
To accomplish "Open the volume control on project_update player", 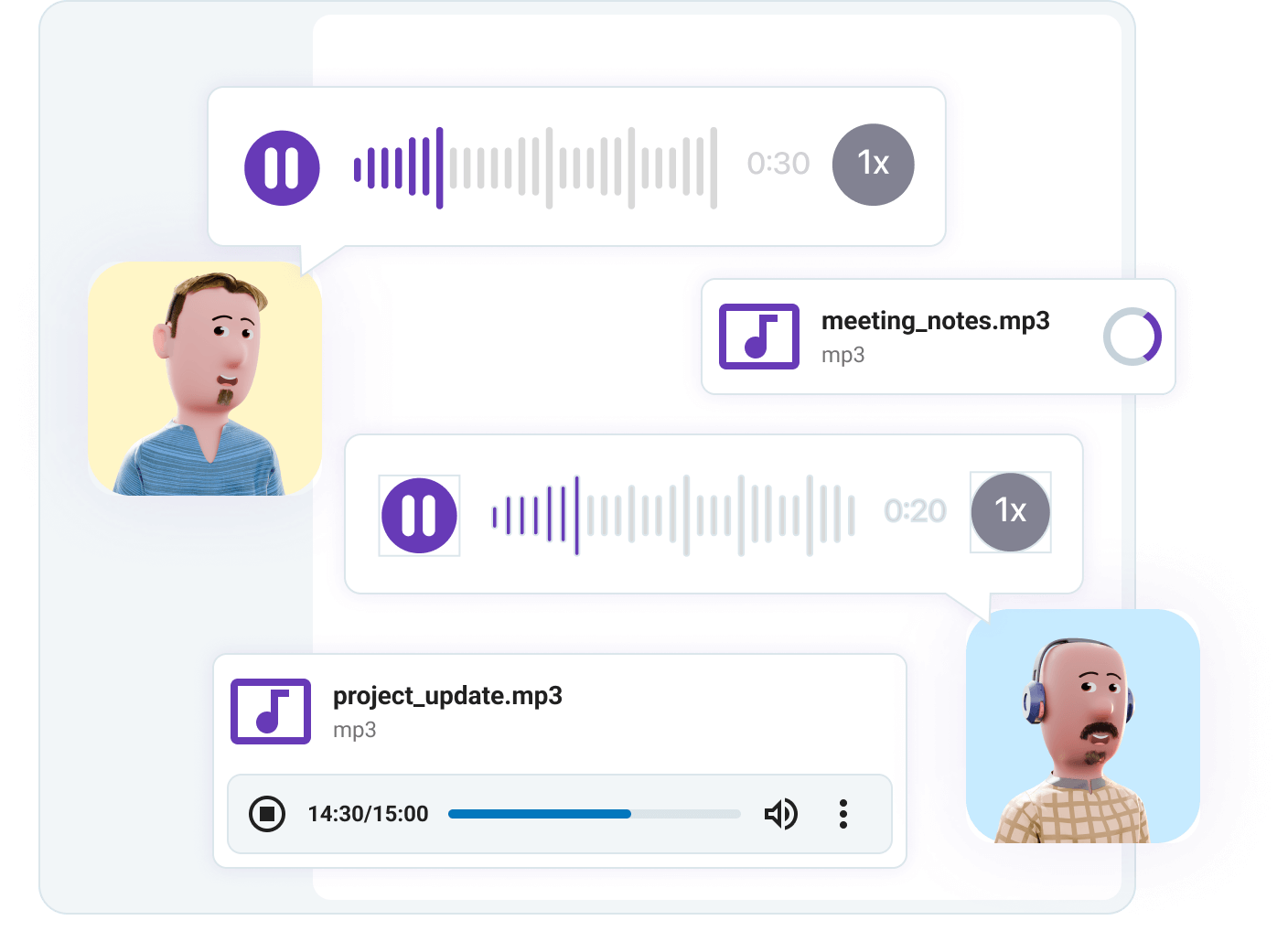I will click(x=782, y=813).
